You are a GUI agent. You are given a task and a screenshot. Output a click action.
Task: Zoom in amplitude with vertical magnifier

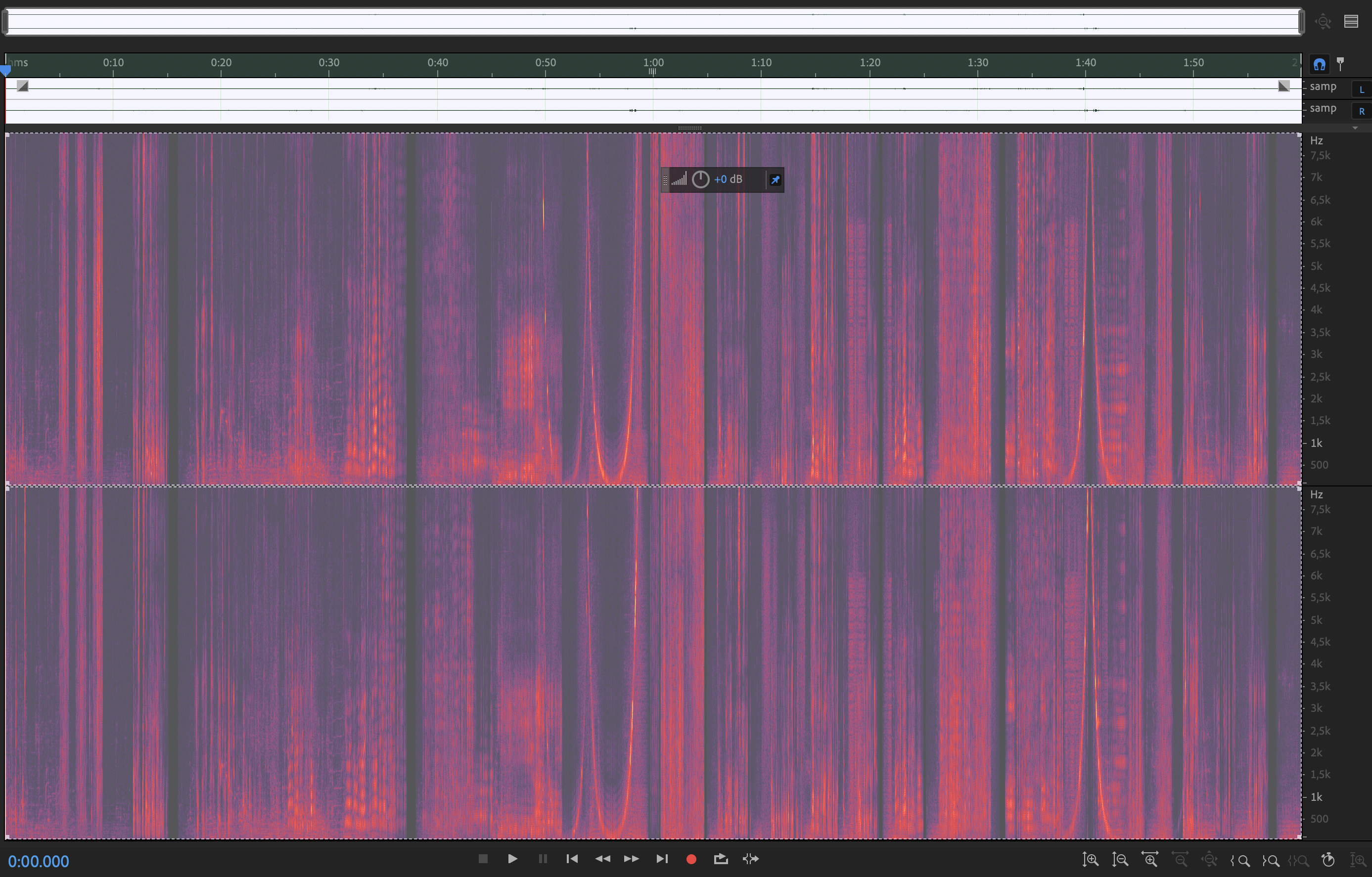tap(1090, 859)
